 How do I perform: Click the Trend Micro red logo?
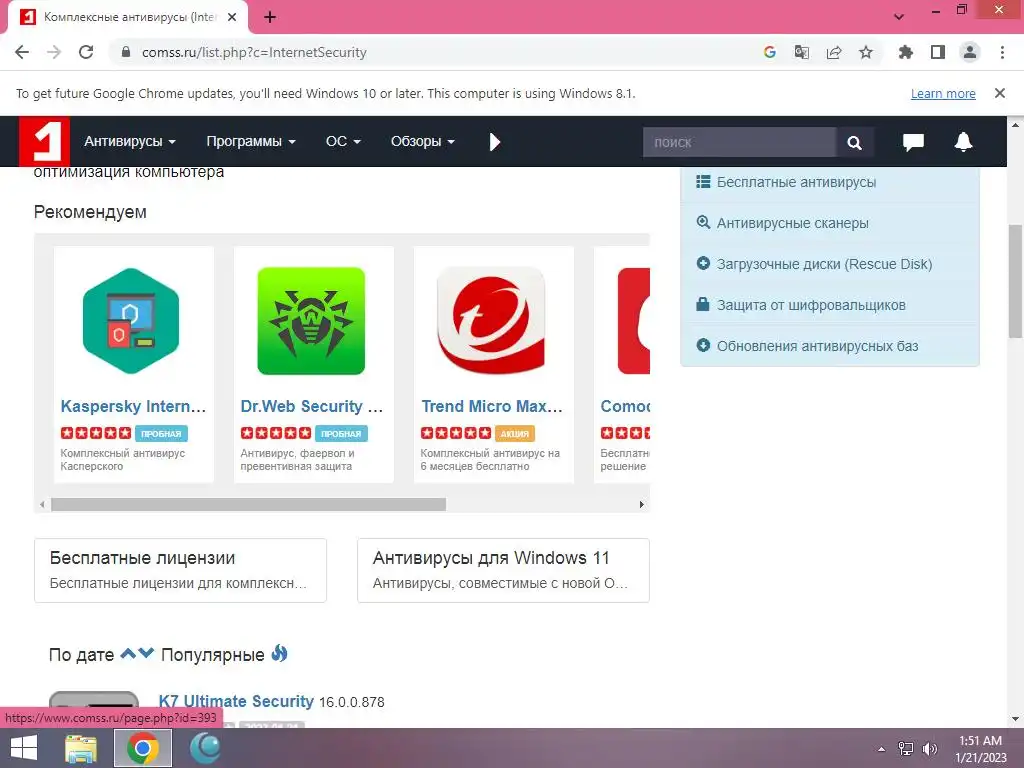(x=491, y=321)
